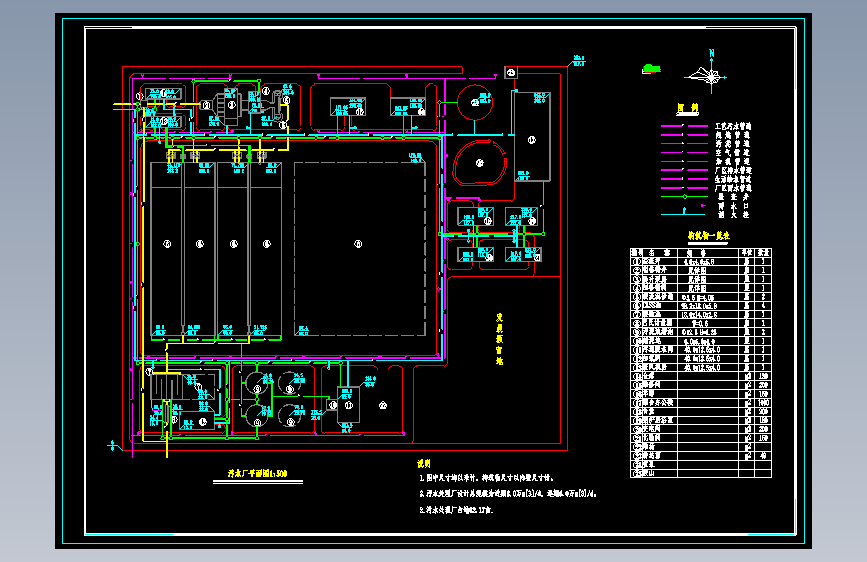Click the yellow structures table title
The height and width of the screenshot is (562, 867).
(708, 236)
